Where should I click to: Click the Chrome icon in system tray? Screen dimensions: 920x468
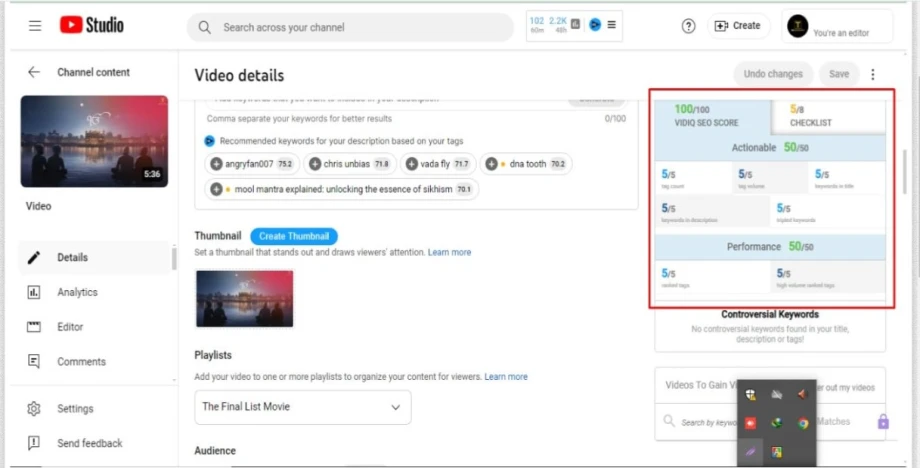[x=803, y=423]
